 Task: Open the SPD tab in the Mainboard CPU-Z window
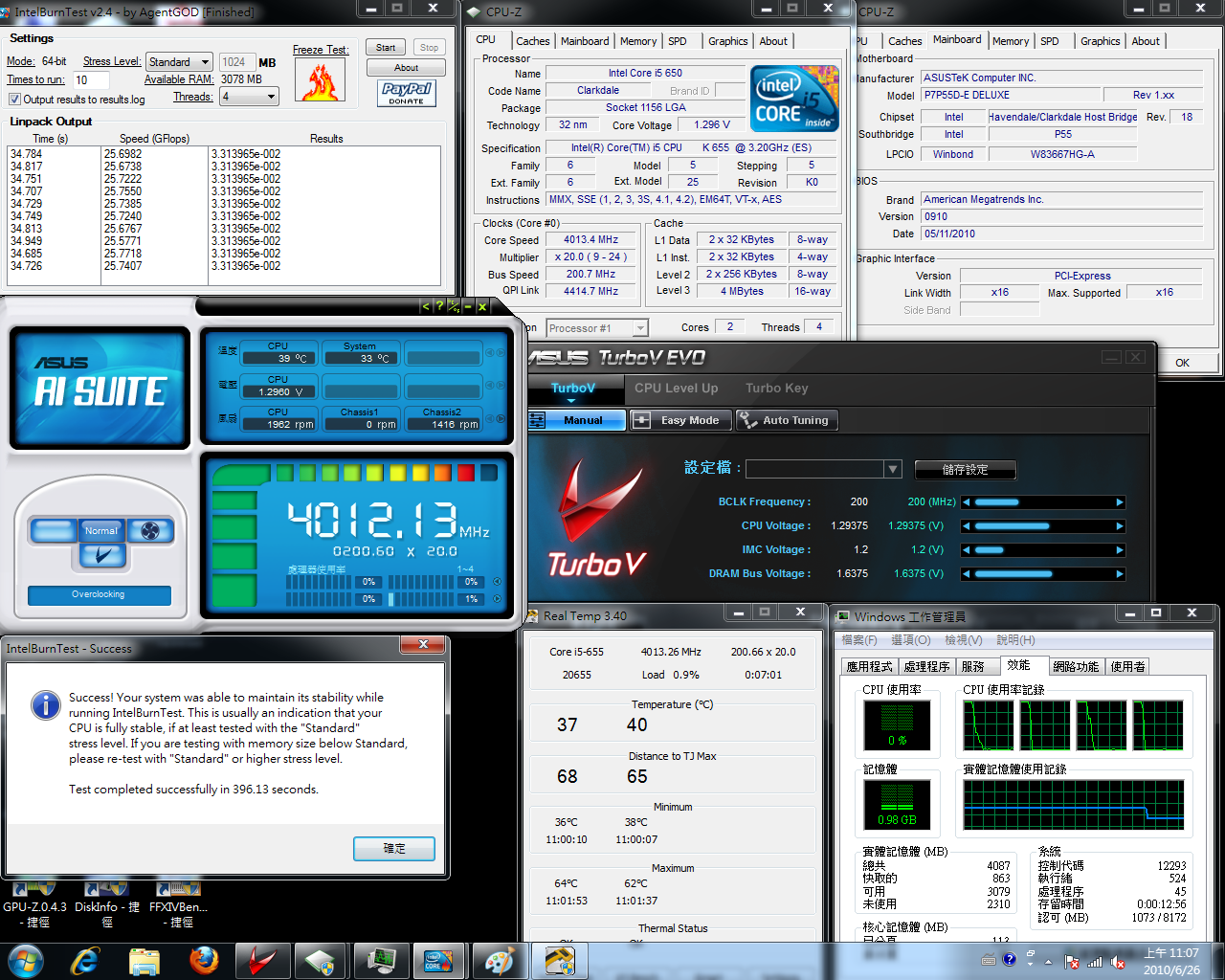[x=1050, y=41]
